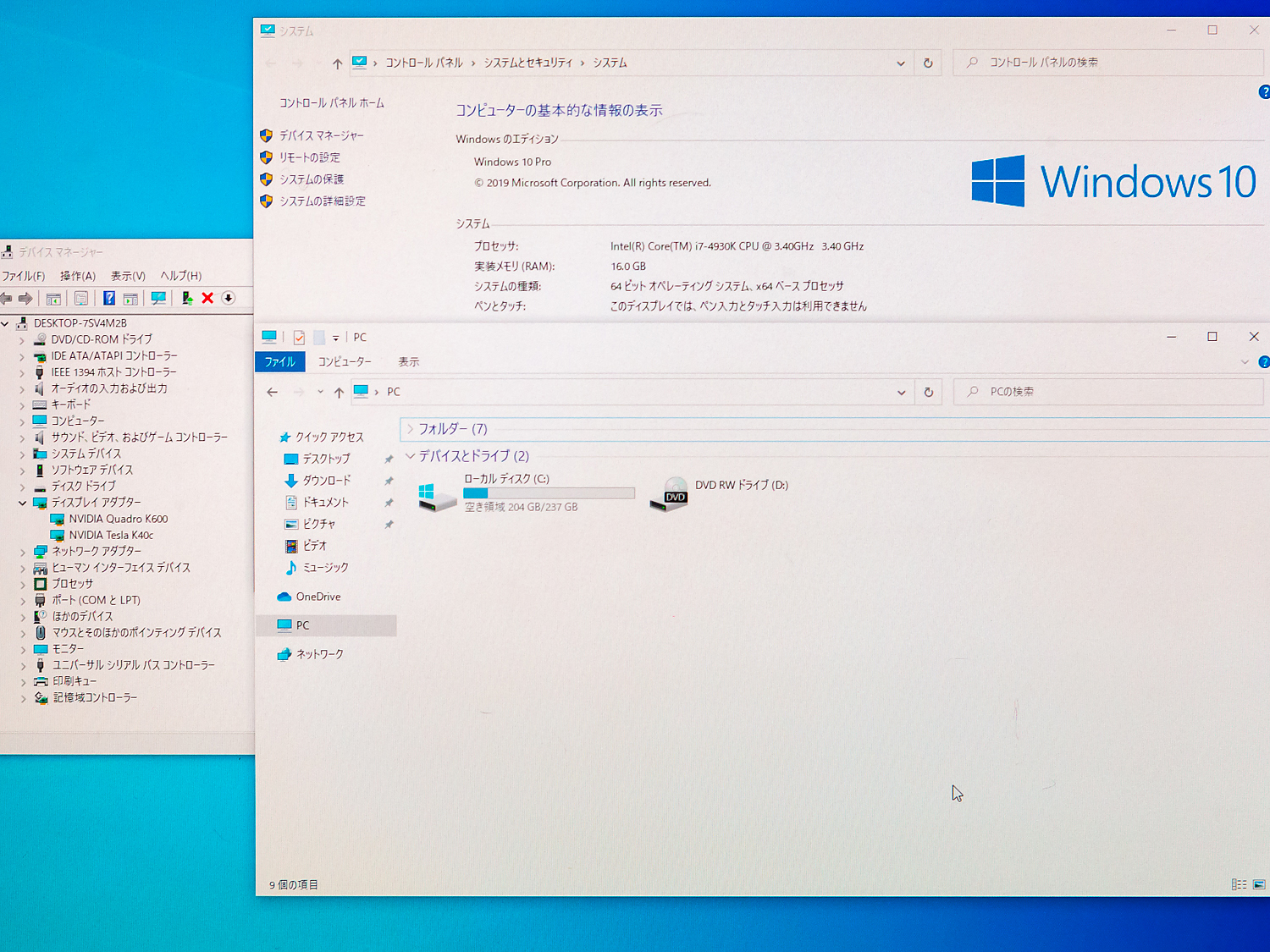Expand the モニター node

tap(22, 649)
